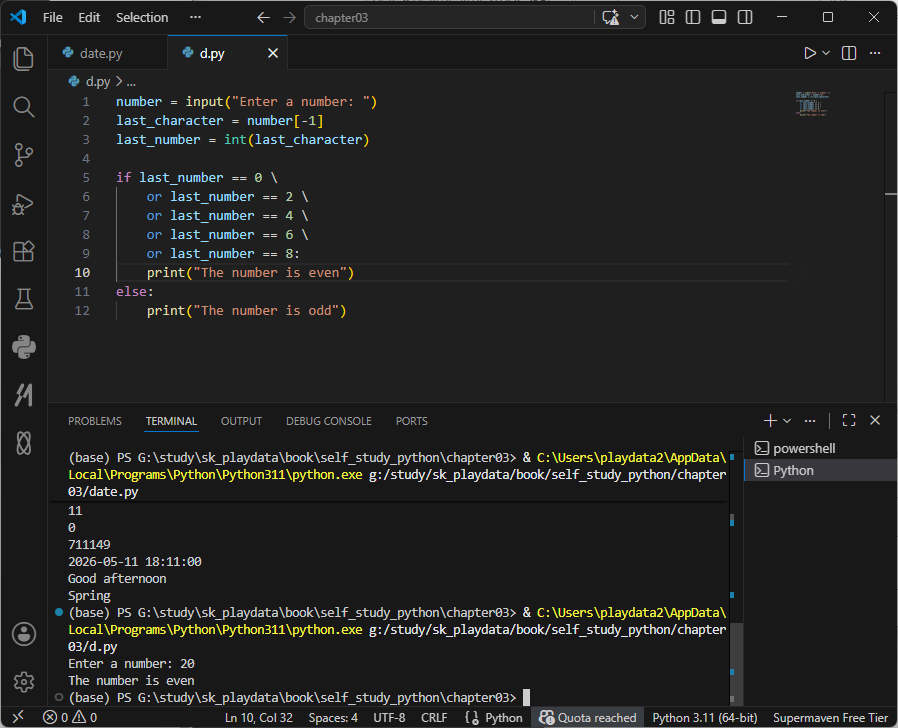Expand the Copilot dropdown chevron
The height and width of the screenshot is (728, 898).
(634, 18)
